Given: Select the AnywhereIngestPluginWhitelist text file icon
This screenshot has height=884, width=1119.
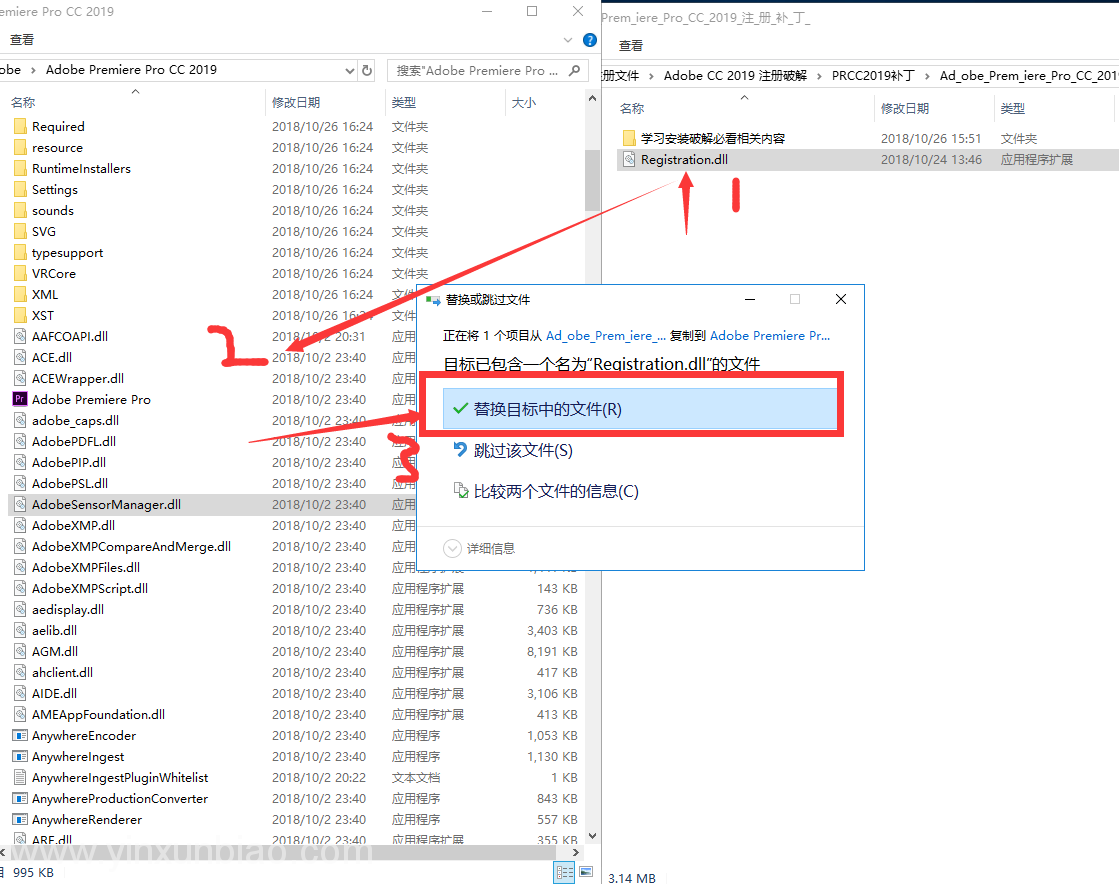Looking at the screenshot, I should pos(20,778).
